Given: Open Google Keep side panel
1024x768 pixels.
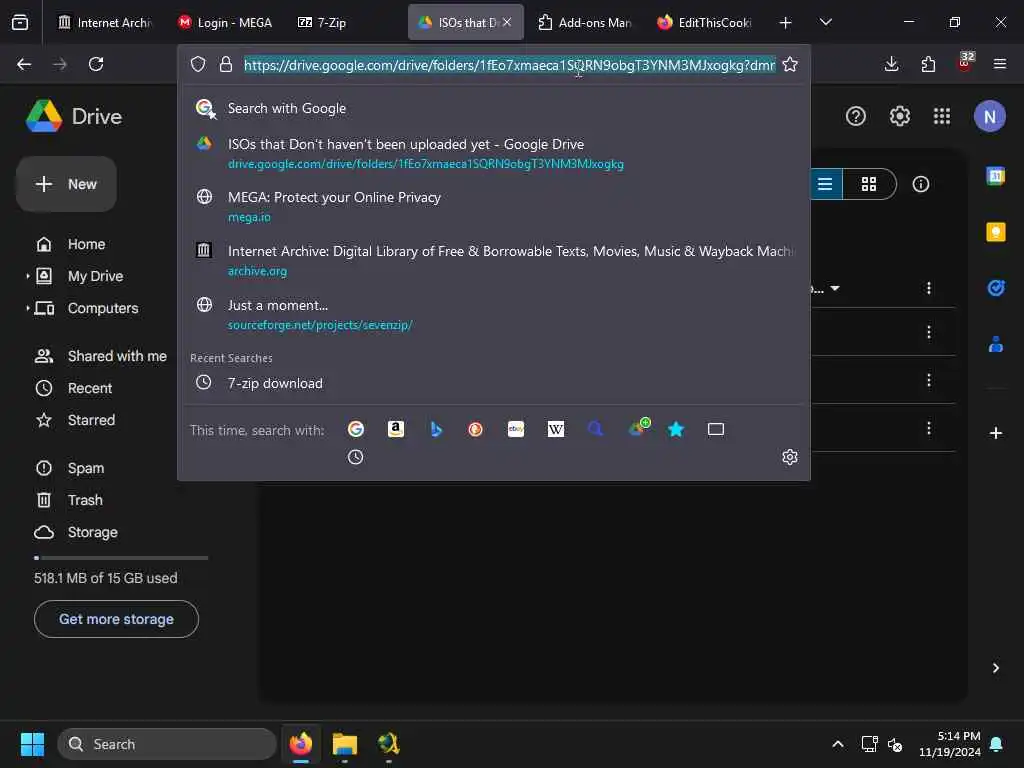Looking at the screenshot, I should (x=995, y=232).
